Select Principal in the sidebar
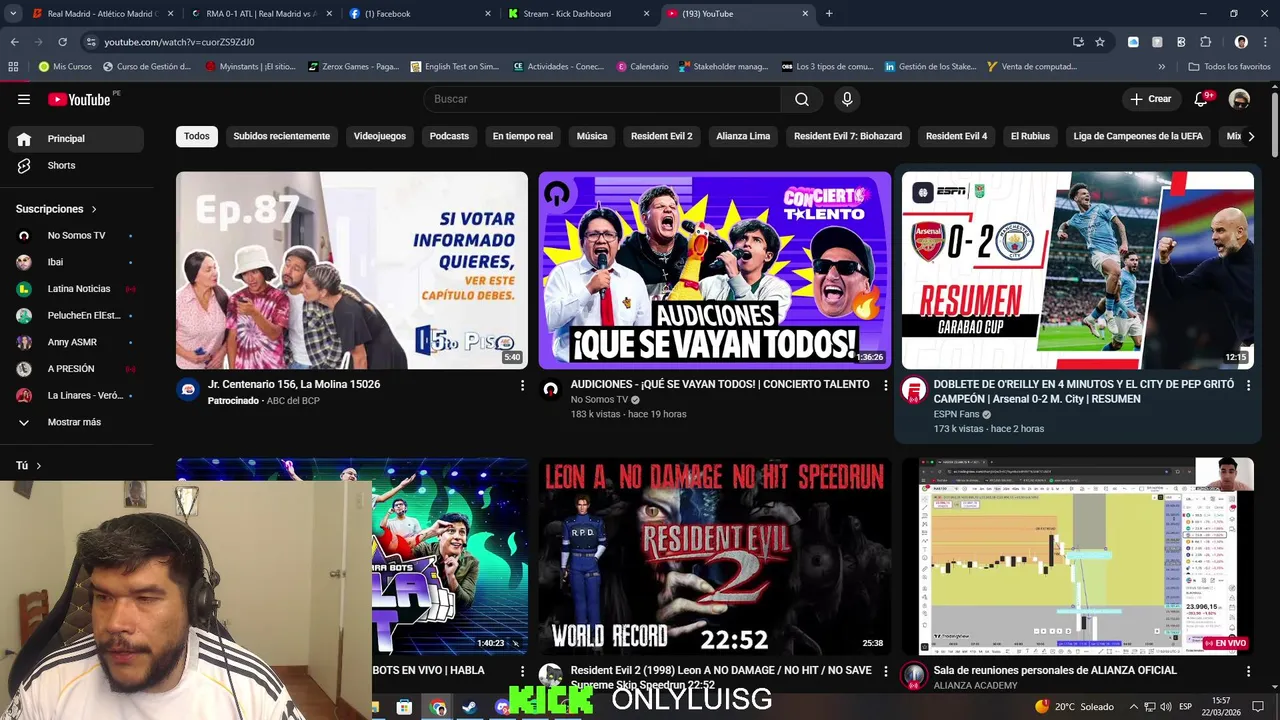The height and width of the screenshot is (720, 1280). (x=76, y=139)
